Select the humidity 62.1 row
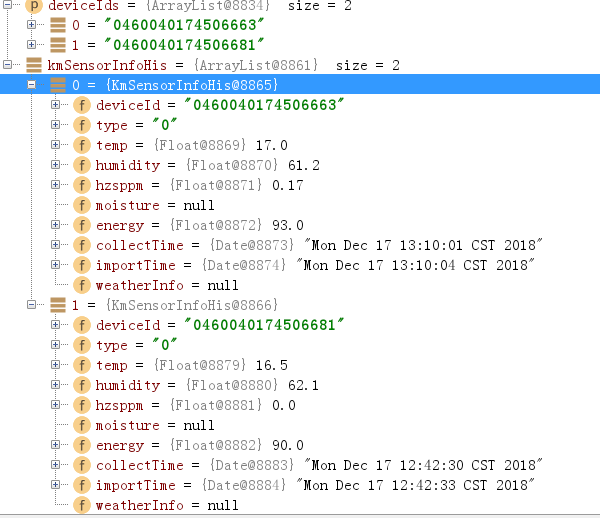The height and width of the screenshot is (518, 600). [x=300, y=385]
